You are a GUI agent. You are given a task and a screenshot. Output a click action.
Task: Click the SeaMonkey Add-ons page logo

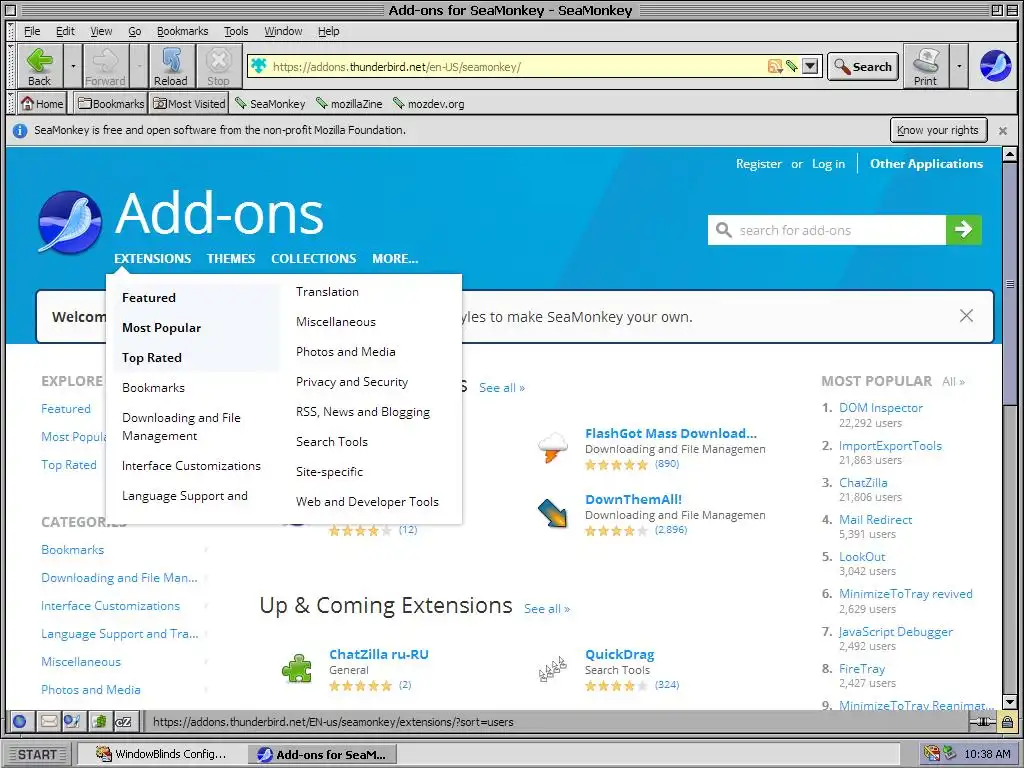point(70,222)
